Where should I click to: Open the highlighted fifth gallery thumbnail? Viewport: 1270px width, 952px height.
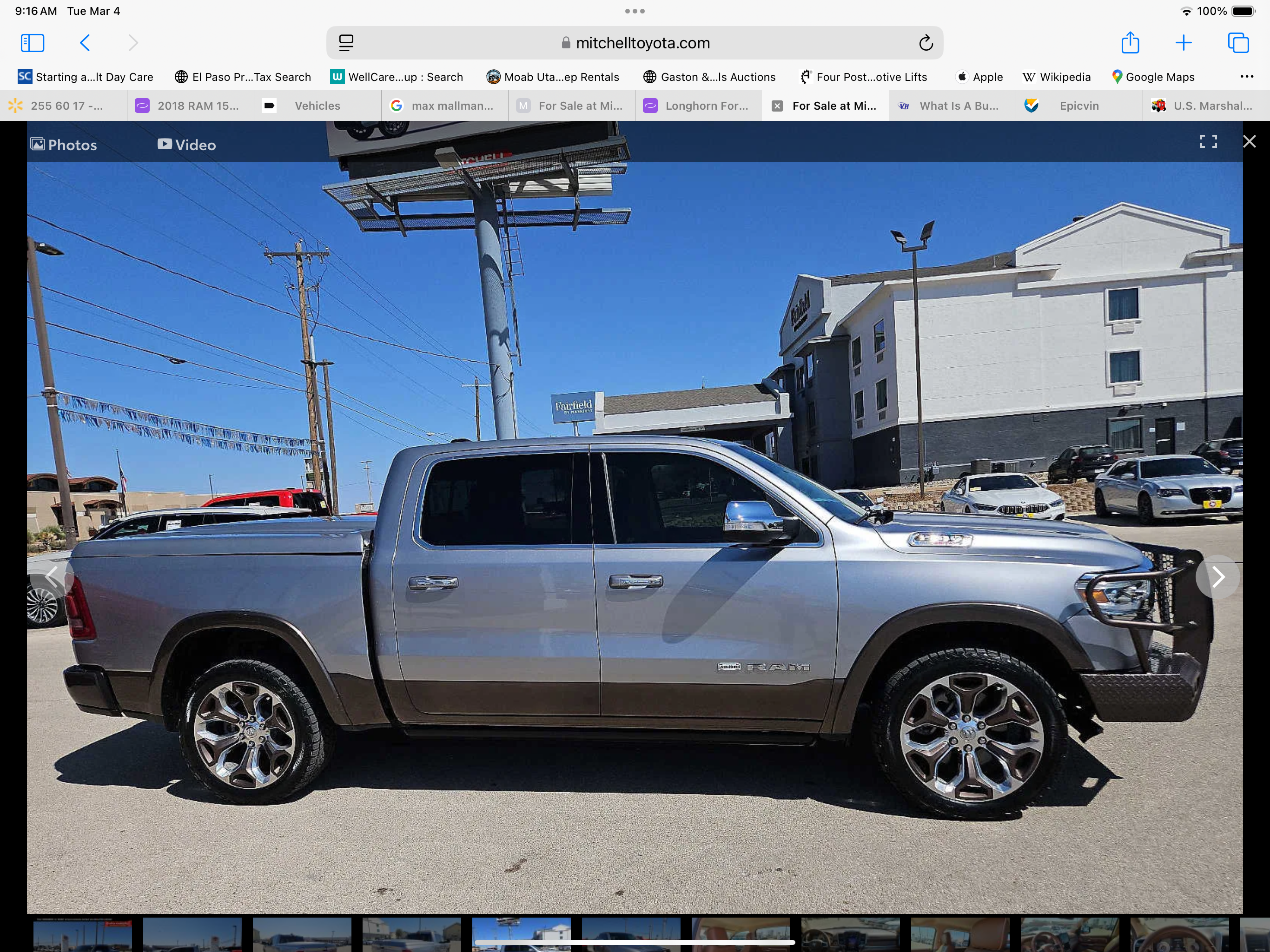point(521,935)
